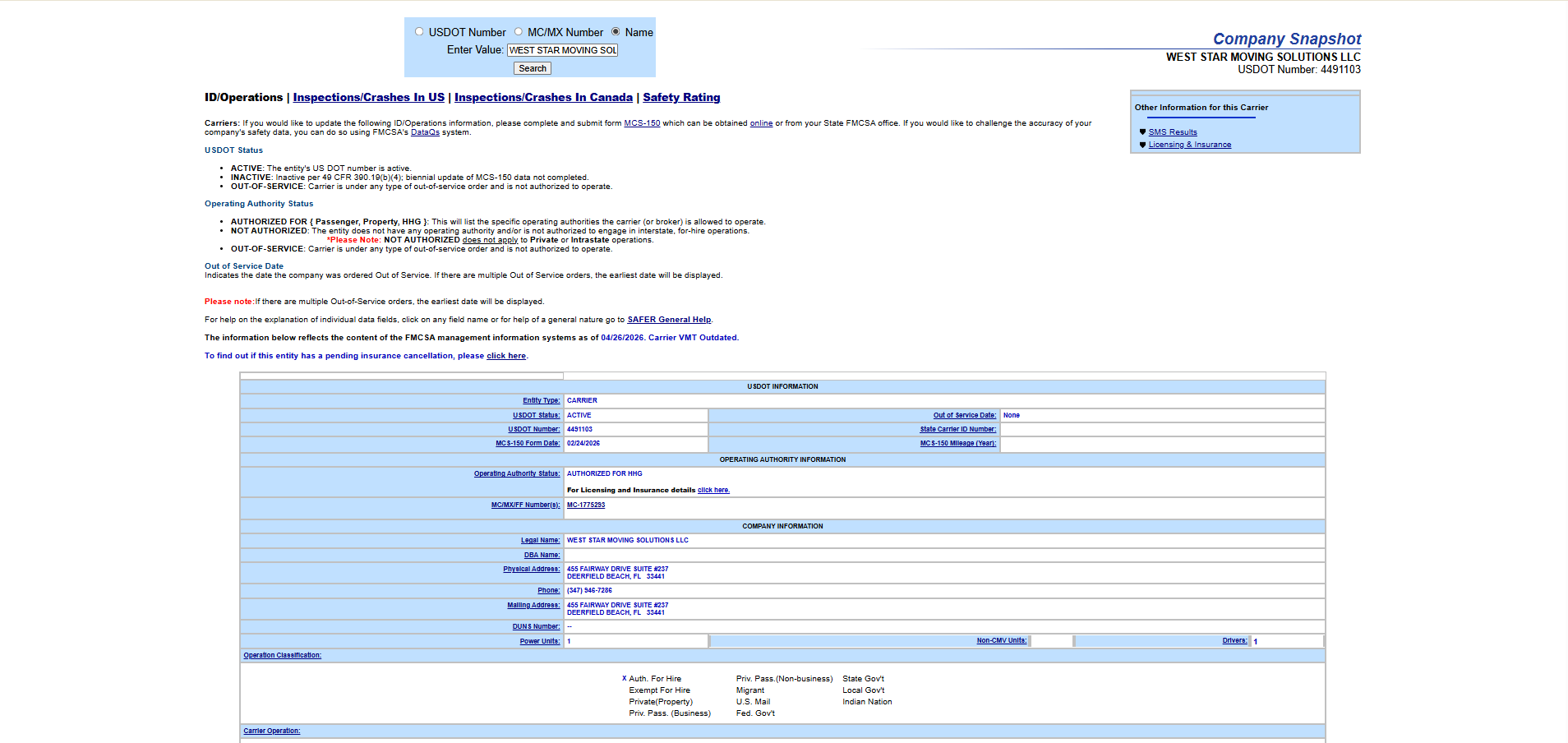Open the Licensing & Insurance link
1568x743 pixels.
click(x=1189, y=145)
